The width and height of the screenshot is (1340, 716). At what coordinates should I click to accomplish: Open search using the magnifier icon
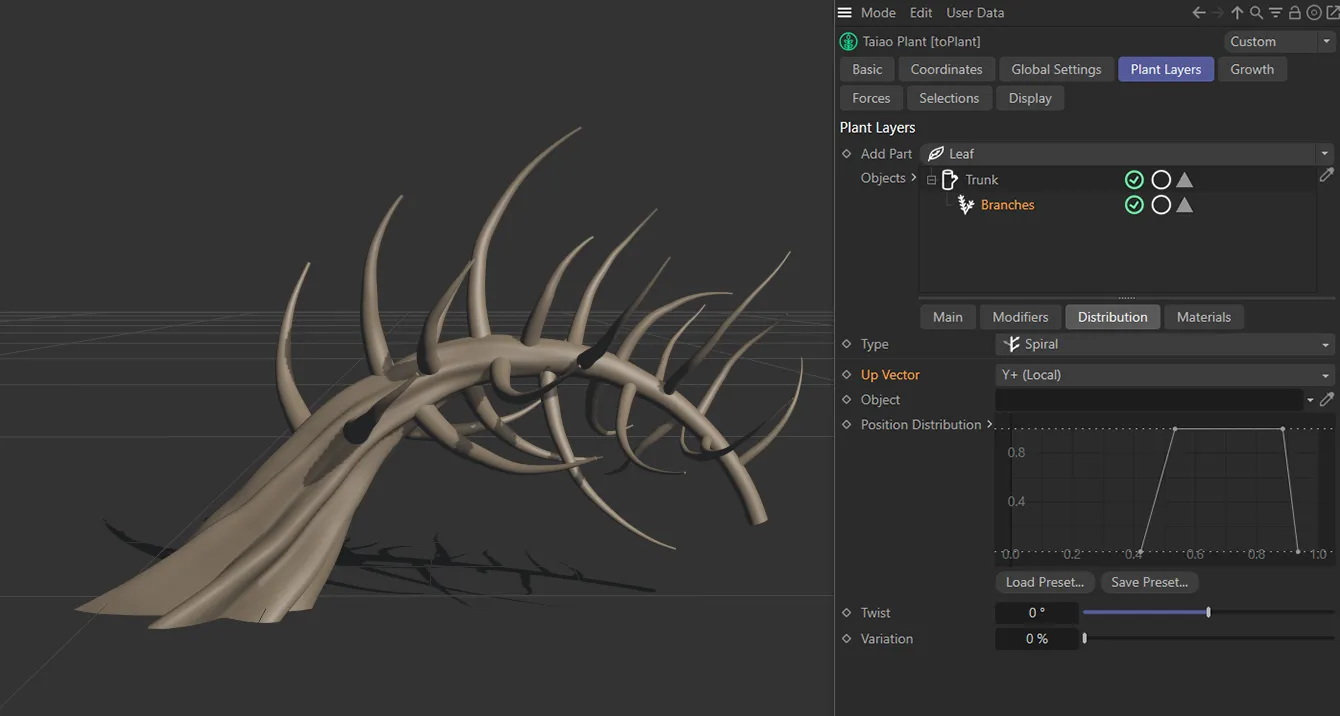(1256, 12)
